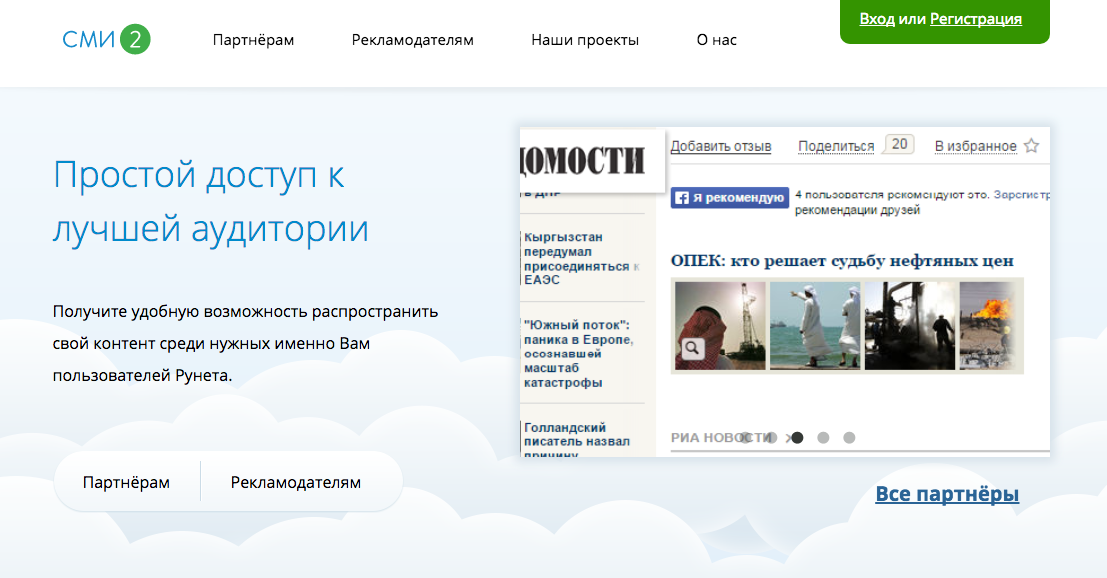This screenshot has height=578, width=1107.
Task: Click the star icon next to В избранное
Action: (x=1031, y=146)
